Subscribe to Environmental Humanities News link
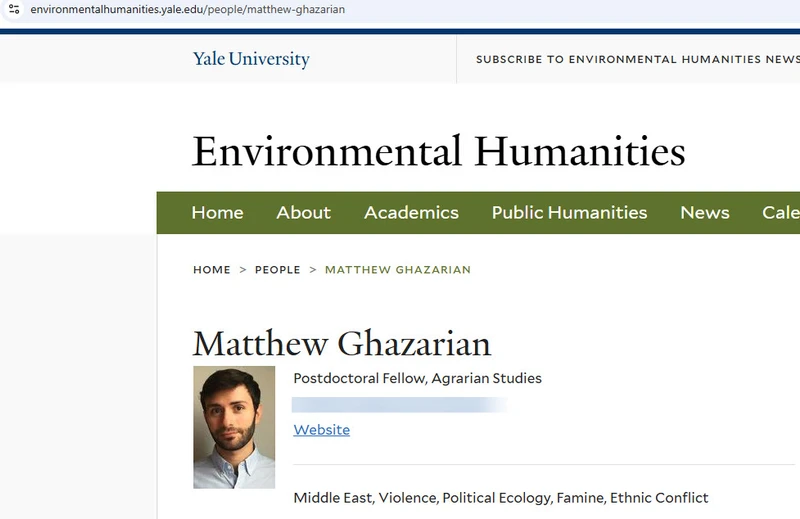The height and width of the screenshot is (519, 800). [x=638, y=59]
